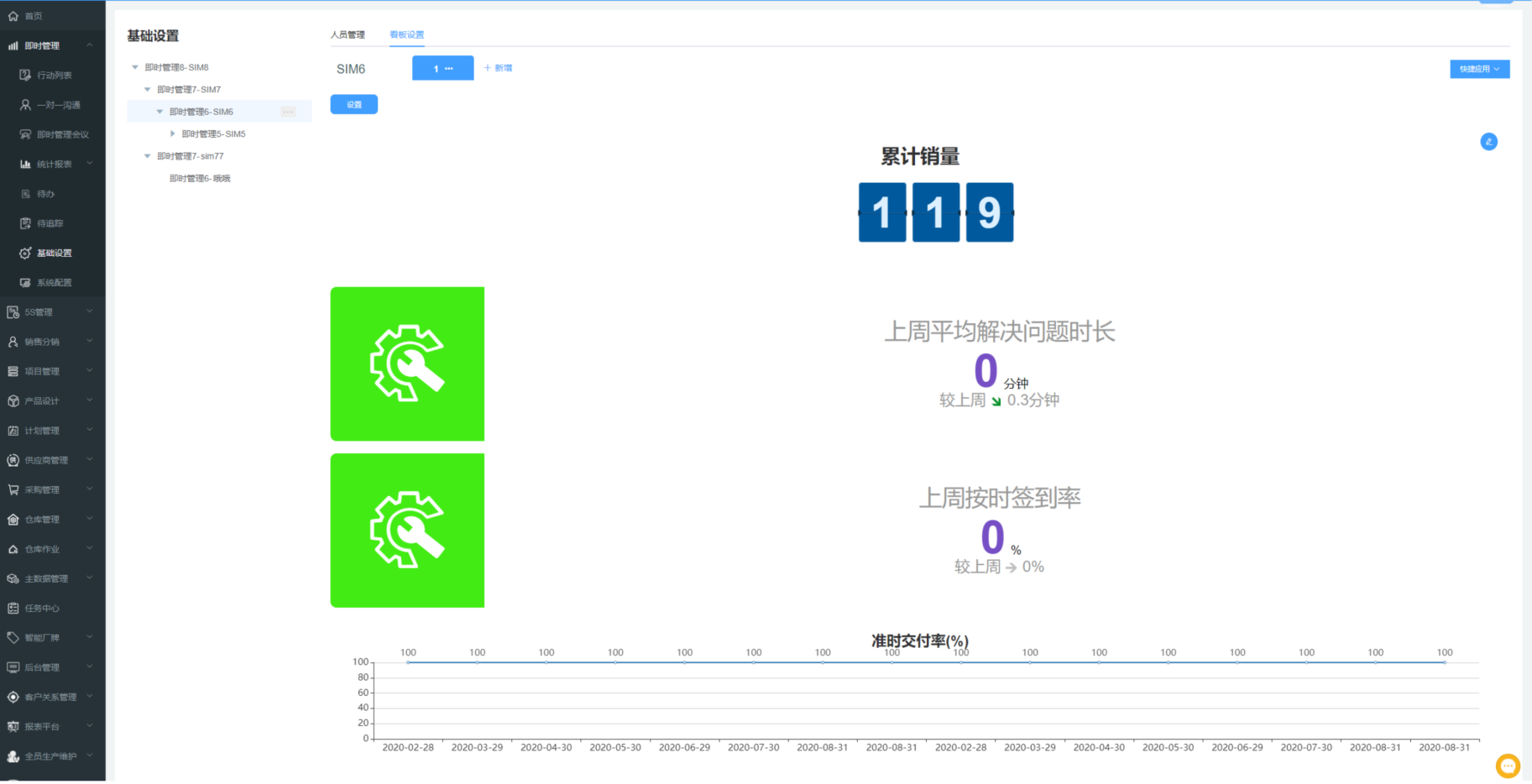Open 一对一沟通 person icon item
This screenshot has height=784, width=1532.
coord(26,105)
